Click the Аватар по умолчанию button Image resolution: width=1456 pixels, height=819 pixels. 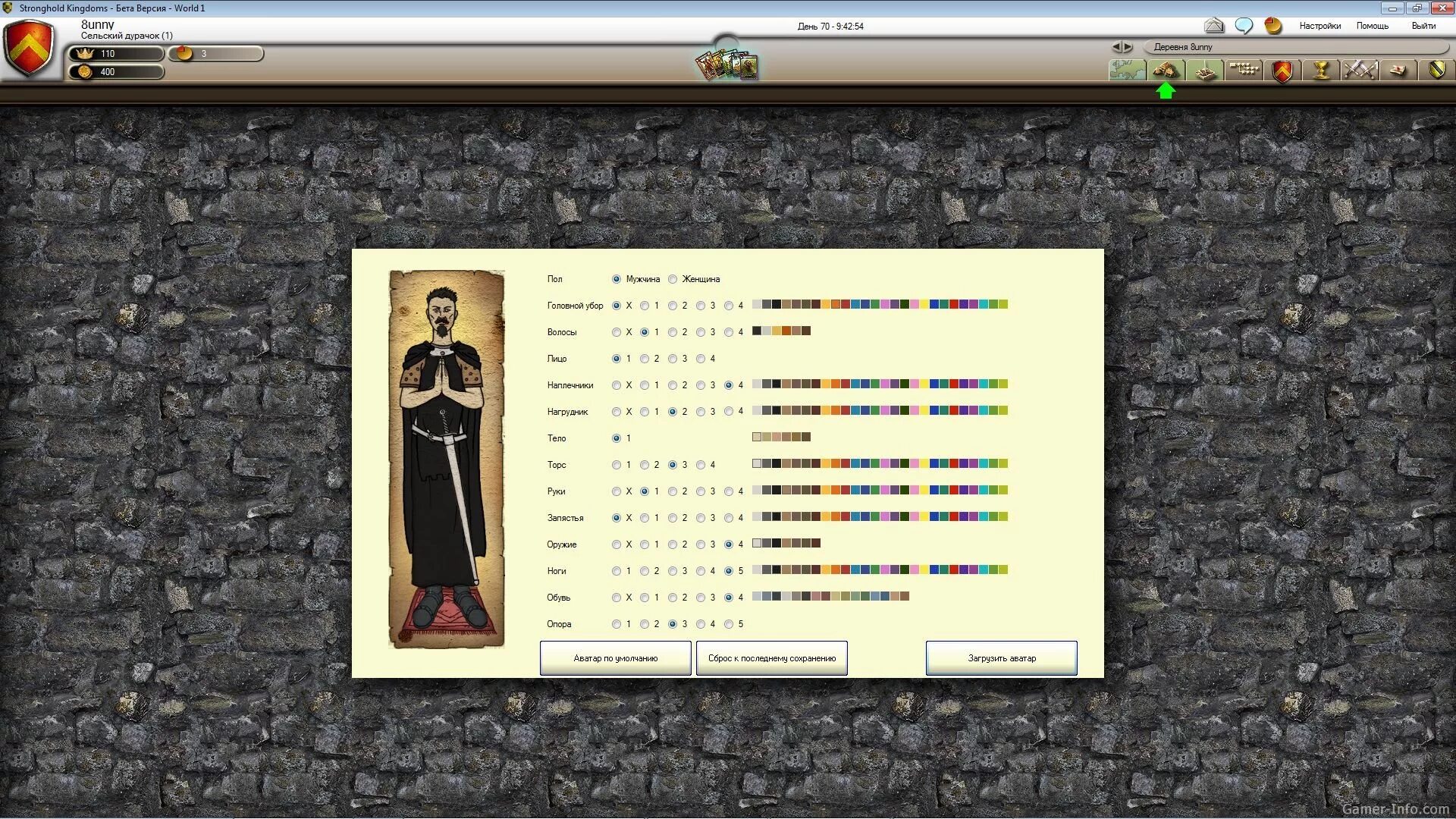coord(615,658)
